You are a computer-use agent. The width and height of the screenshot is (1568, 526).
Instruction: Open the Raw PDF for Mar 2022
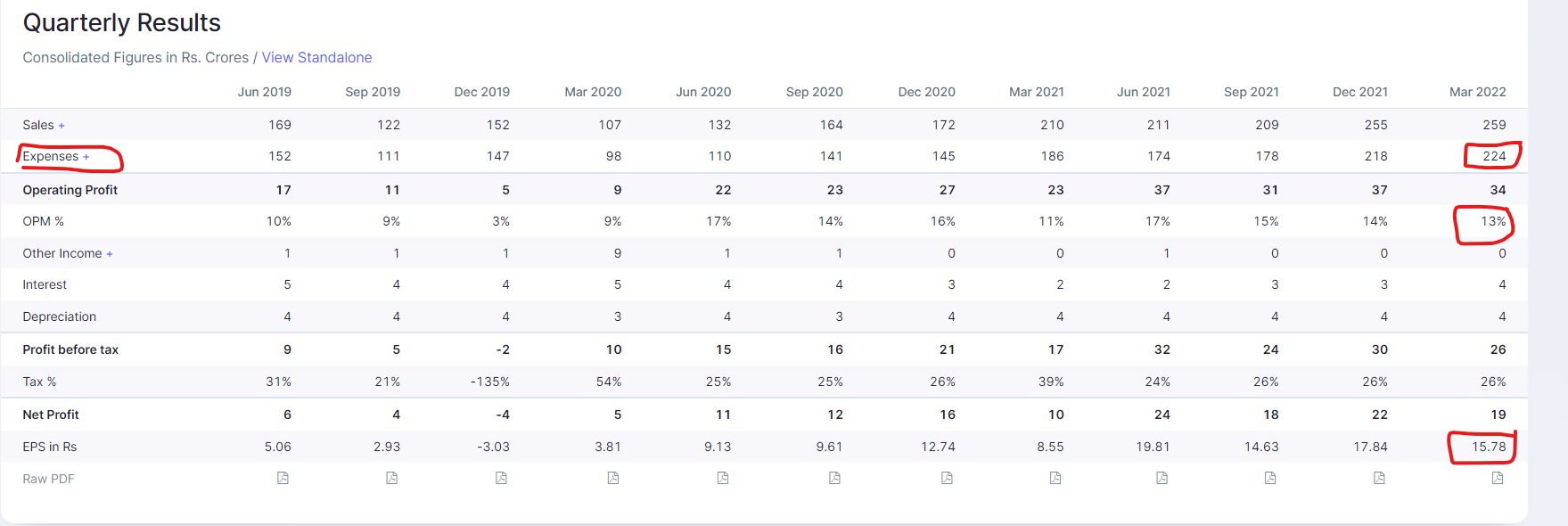coord(1498,479)
